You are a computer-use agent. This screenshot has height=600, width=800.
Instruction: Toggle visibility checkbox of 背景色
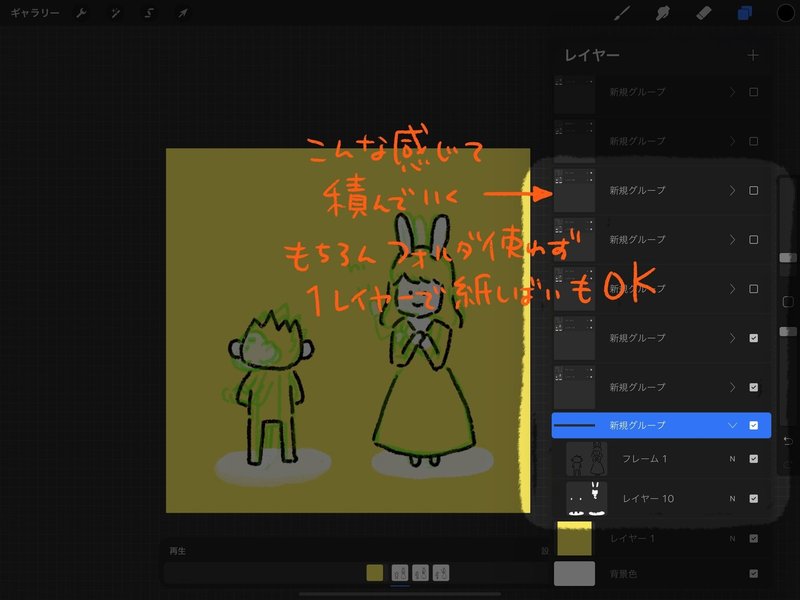click(x=754, y=574)
